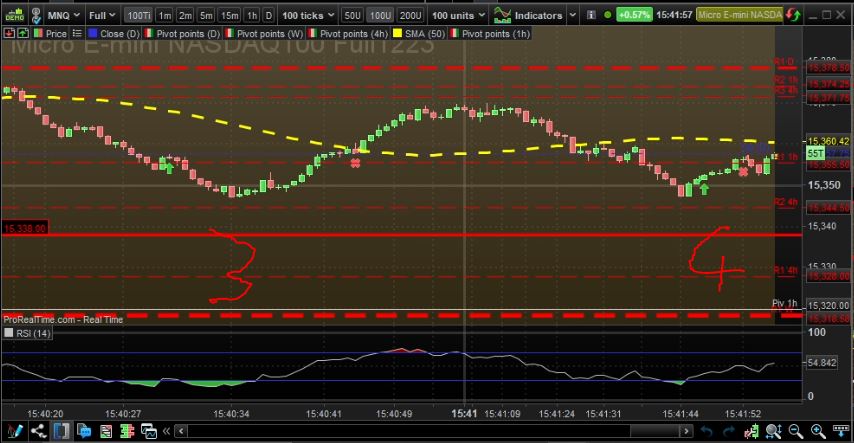Open the chart window layout icon
This screenshot has width=854, height=443.
149,432
